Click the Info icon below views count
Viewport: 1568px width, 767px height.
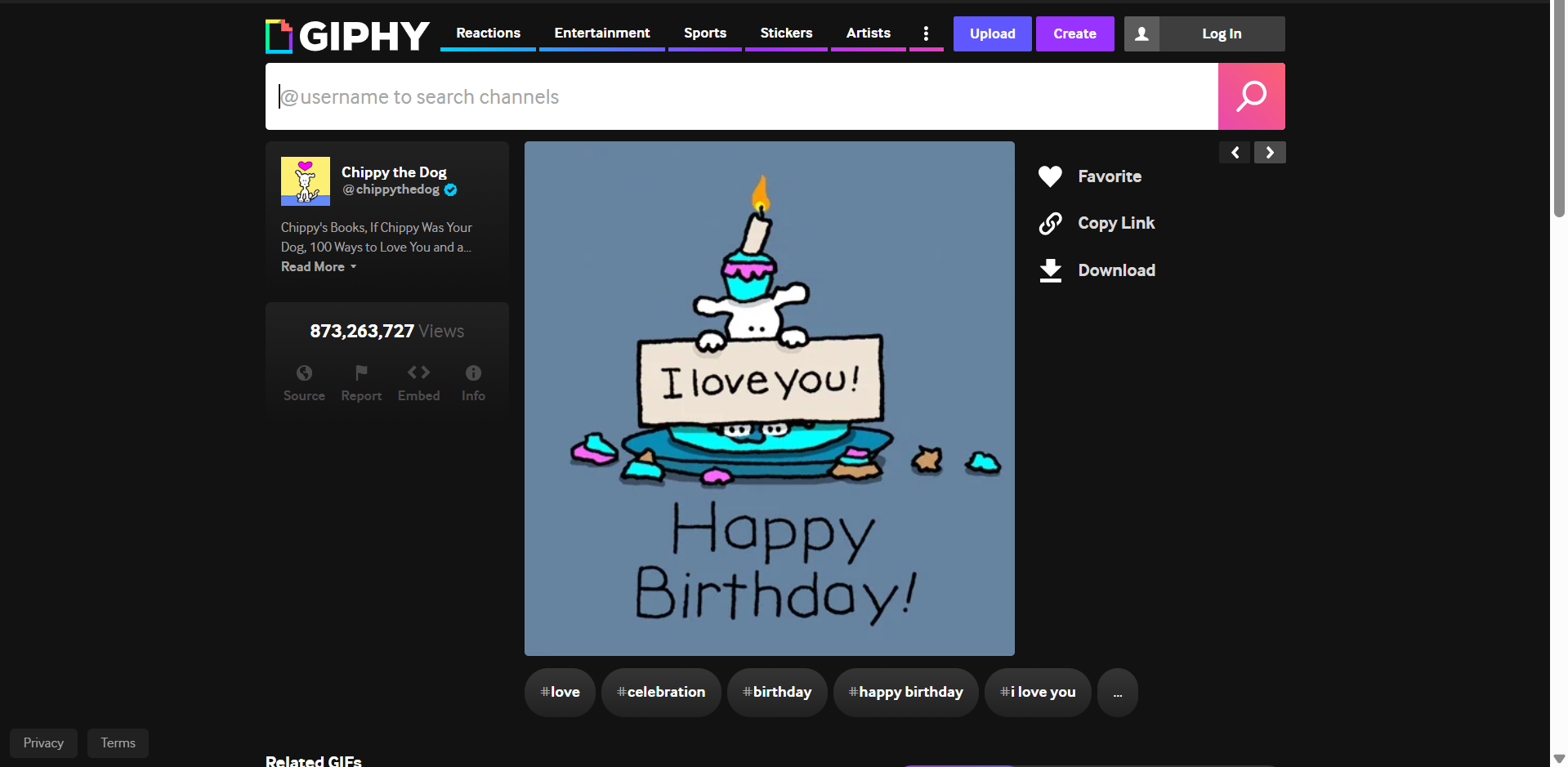click(x=473, y=380)
